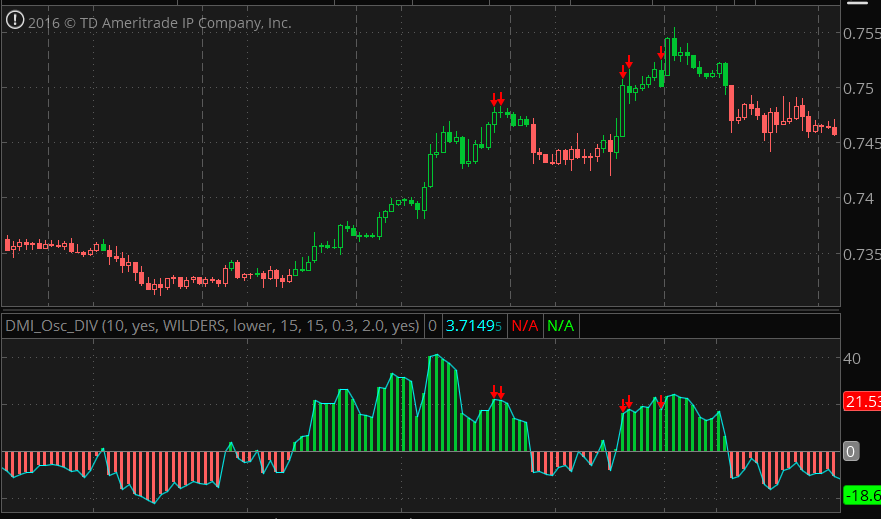Select the 3.7149 oscillator value readout
The image size is (881, 519).
point(473,326)
